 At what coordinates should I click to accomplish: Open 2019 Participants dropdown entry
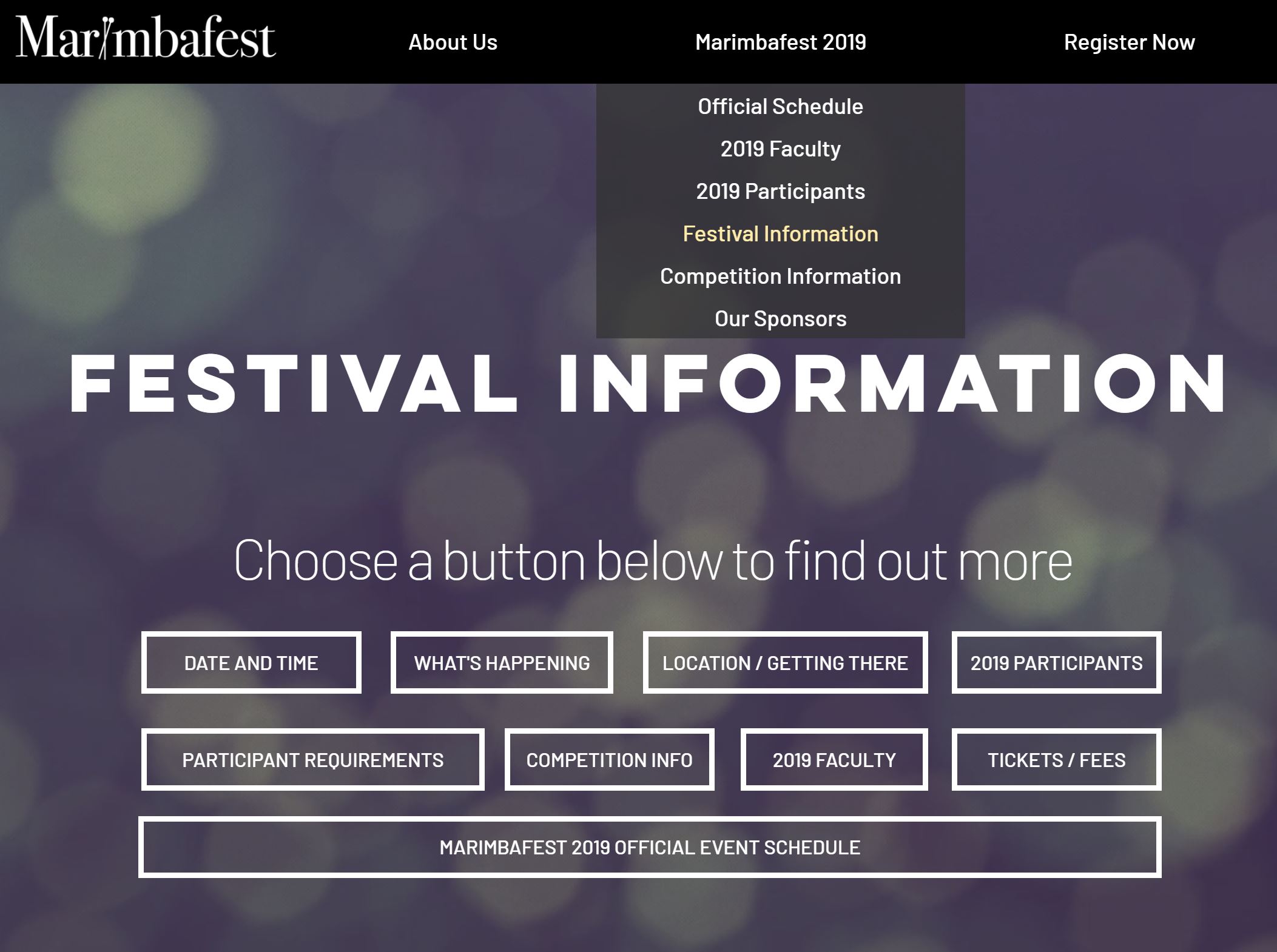(x=780, y=191)
